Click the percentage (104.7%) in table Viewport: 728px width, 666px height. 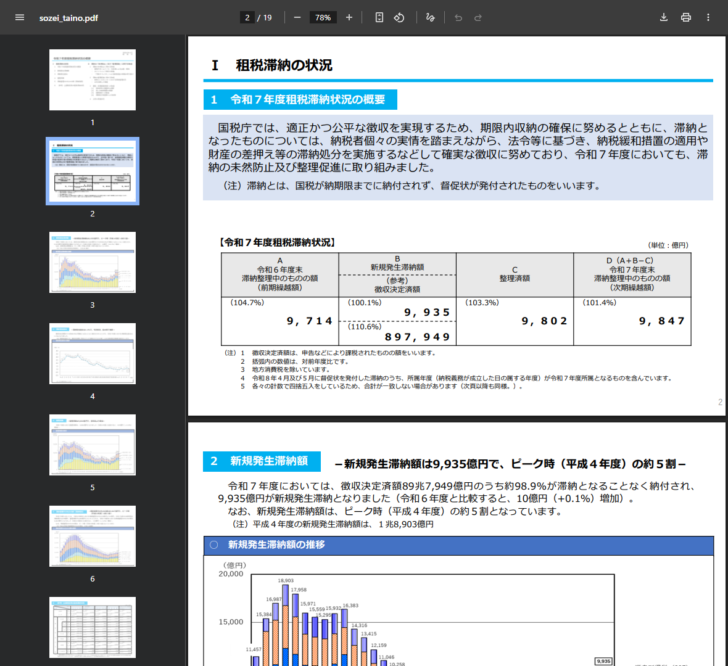pyautogui.click(x=247, y=302)
